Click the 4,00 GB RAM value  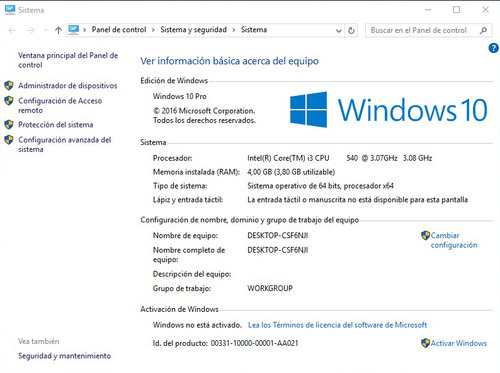coord(291,172)
